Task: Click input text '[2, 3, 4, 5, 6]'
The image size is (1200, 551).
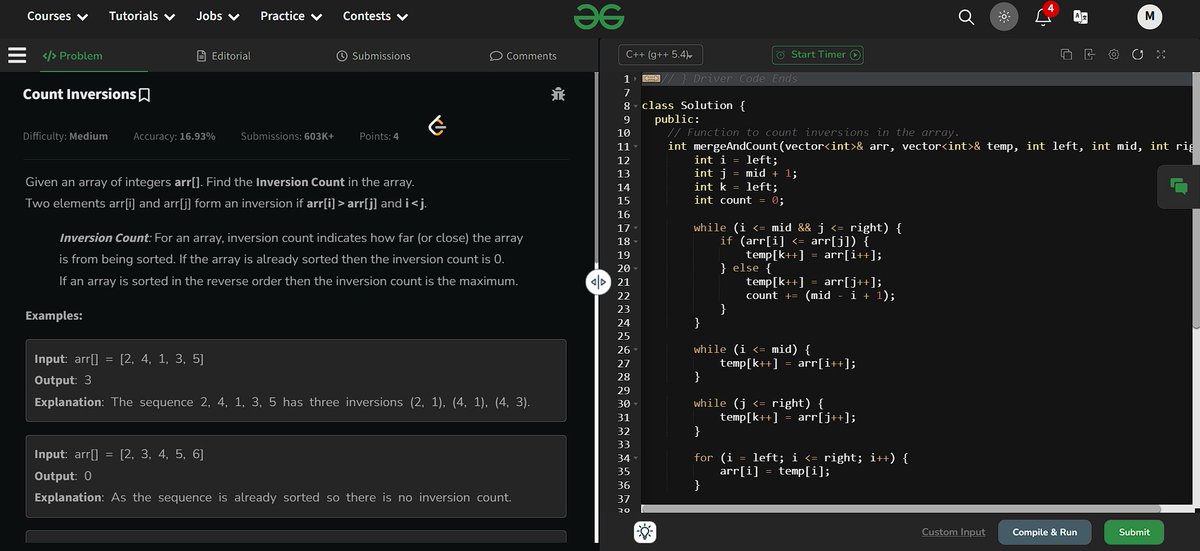Action: [161, 454]
